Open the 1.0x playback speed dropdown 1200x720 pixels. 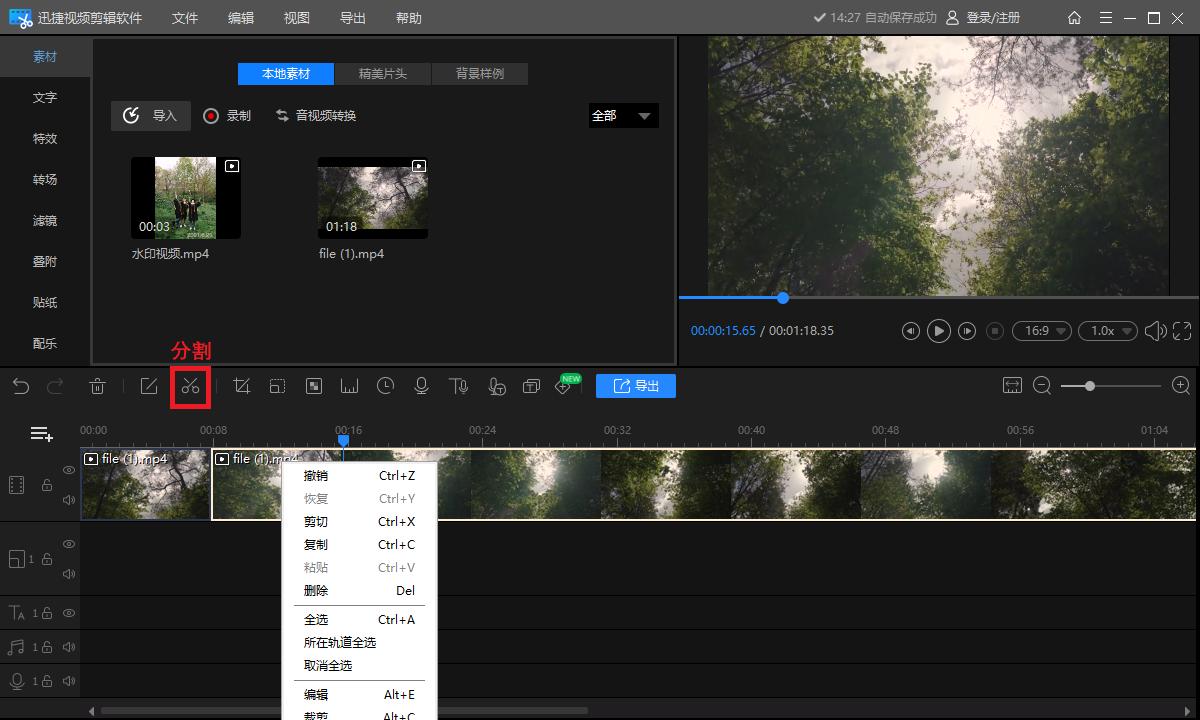click(1111, 331)
